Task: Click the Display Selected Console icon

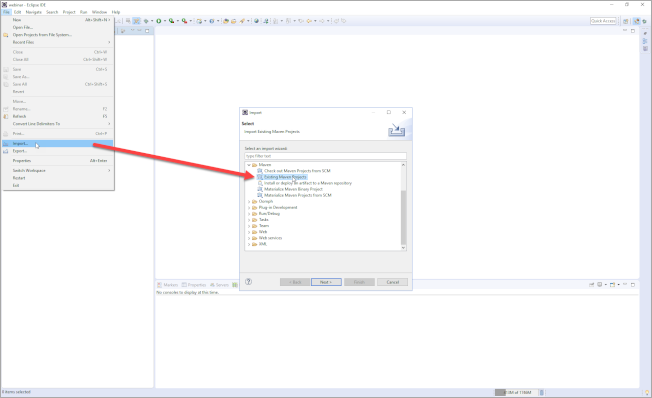Action: click(x=600, y=284)
